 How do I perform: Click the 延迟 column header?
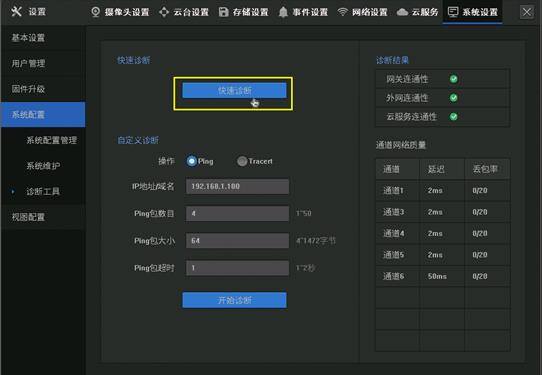tap(442, 169)
